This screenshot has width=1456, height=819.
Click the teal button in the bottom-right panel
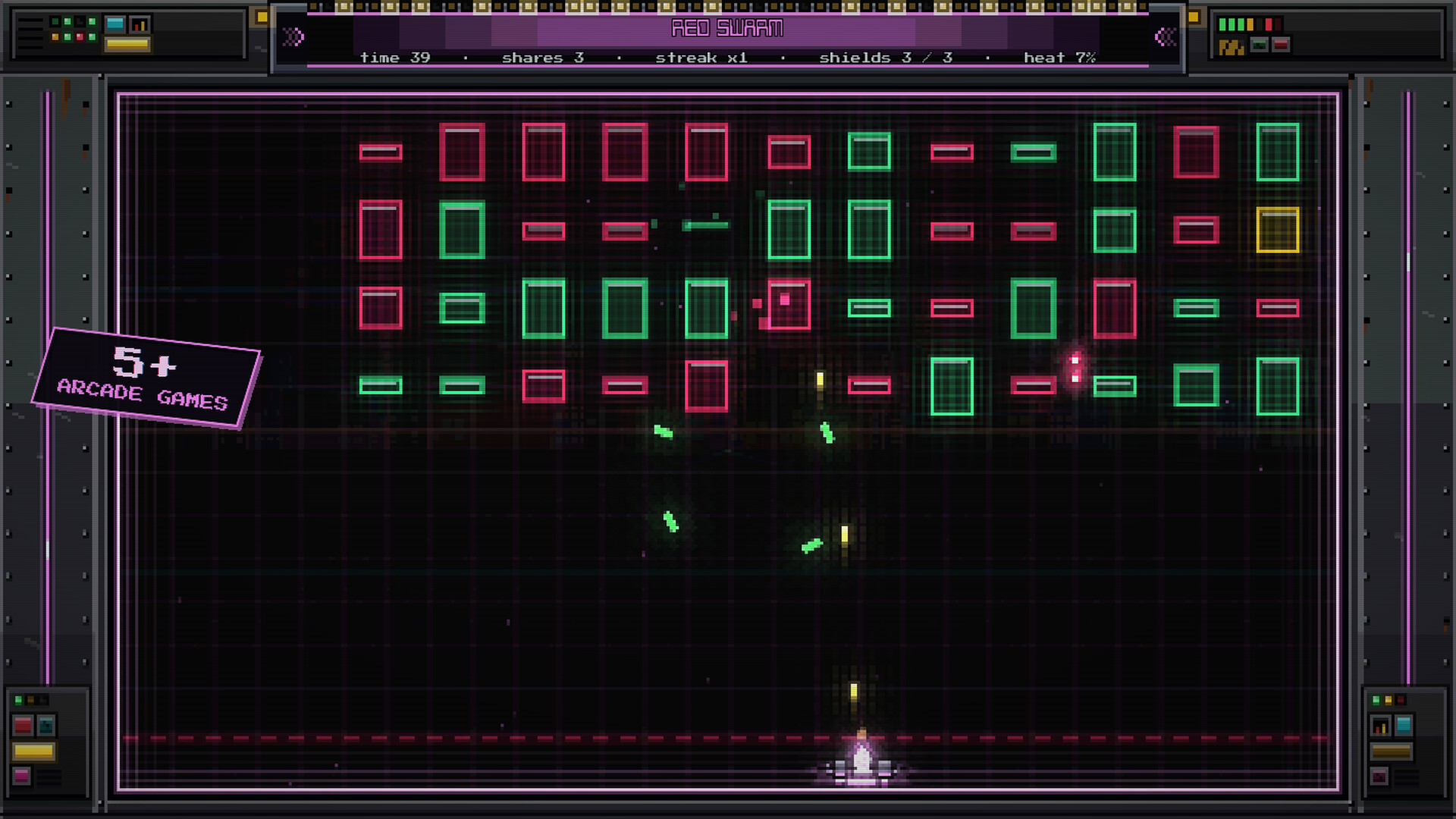click(x=1404, y=725)
